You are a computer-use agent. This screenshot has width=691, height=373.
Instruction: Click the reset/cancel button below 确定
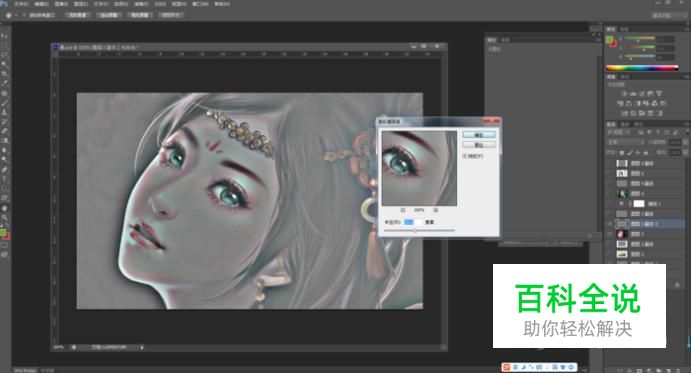click(479, 145)
